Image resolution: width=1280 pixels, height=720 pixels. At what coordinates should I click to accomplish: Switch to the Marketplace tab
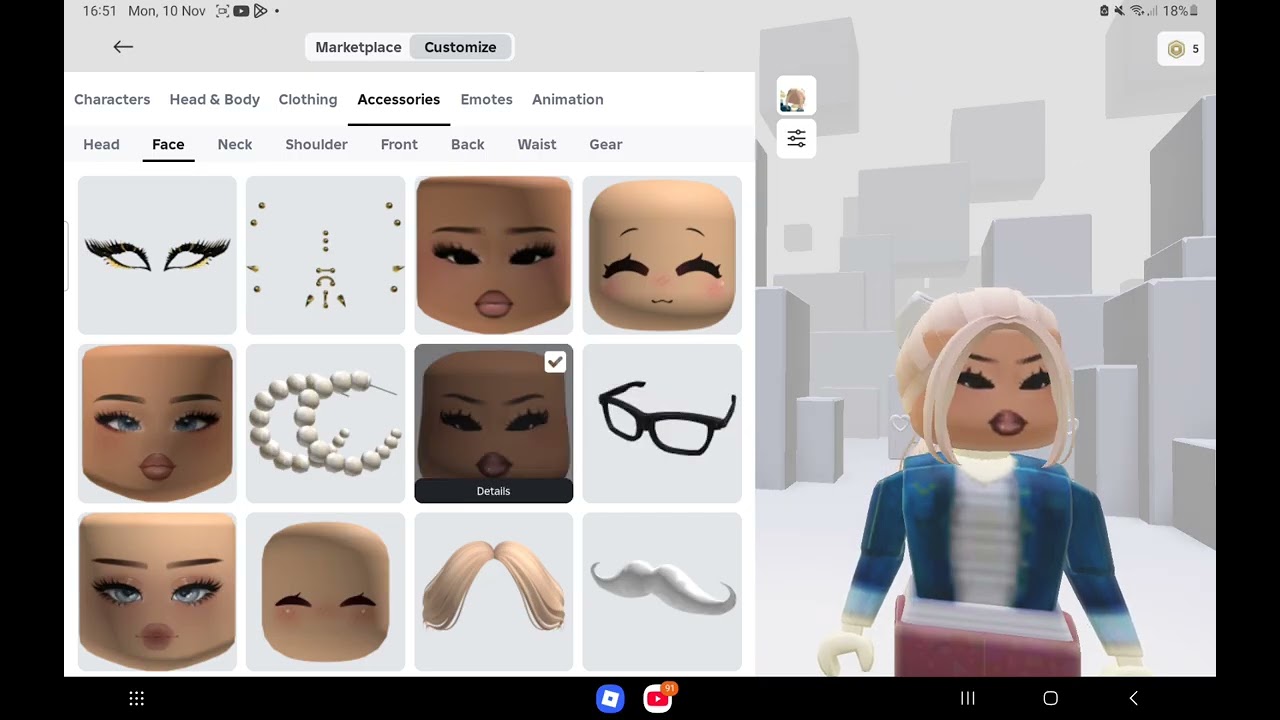pyautogui.click(x=358, y=47)
